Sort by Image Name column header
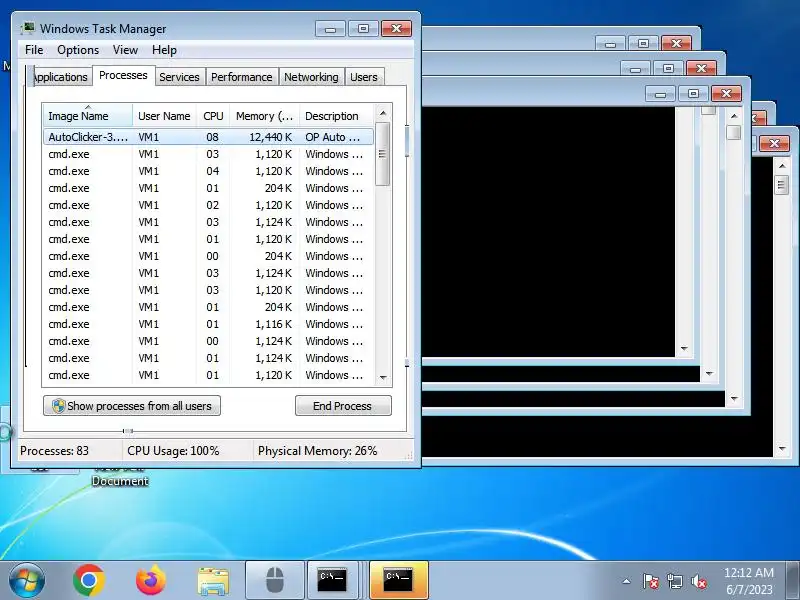800x600 pixels. tap(88, 116)
